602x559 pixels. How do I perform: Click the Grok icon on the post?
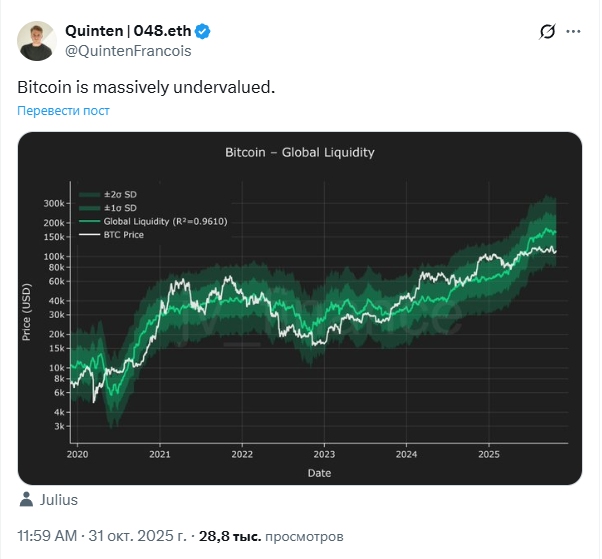547,32
